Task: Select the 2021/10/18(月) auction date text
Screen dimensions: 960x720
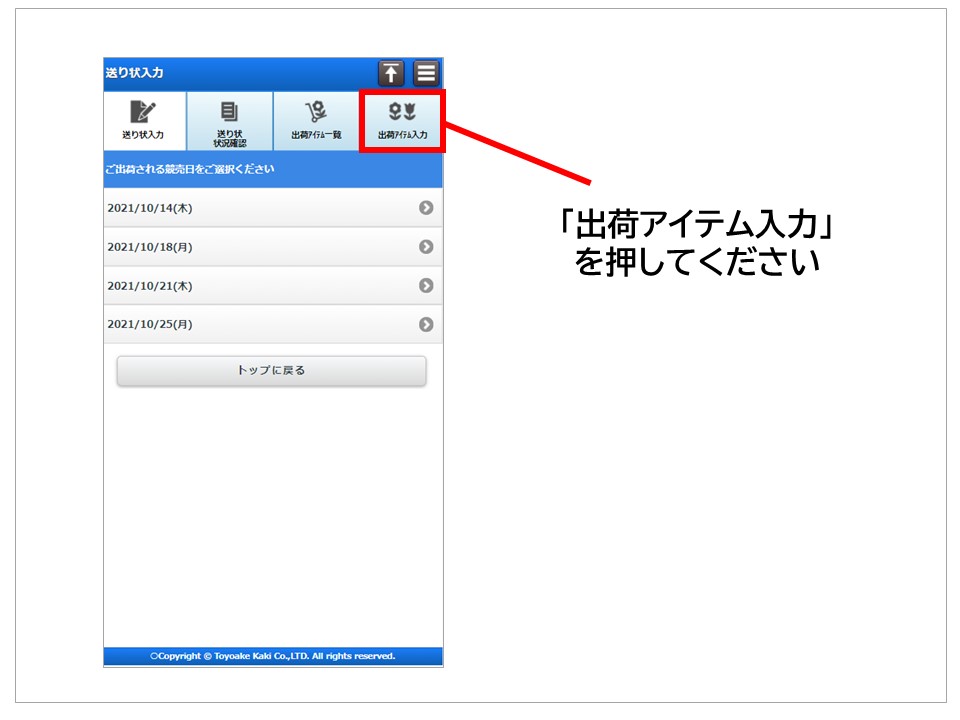Action: pos(150,247)
